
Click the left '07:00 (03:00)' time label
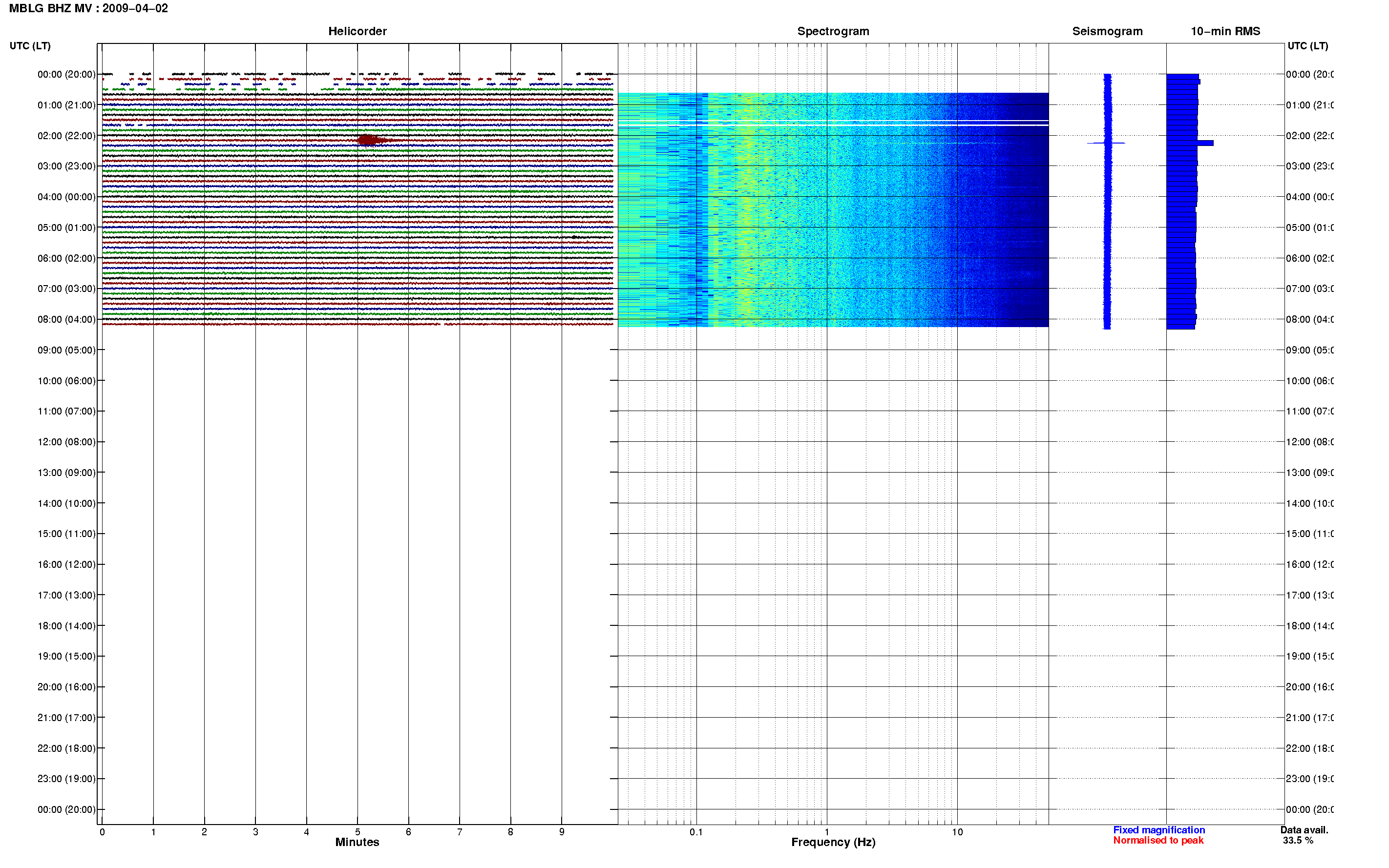pyautogui.click(x=66, y=289)
